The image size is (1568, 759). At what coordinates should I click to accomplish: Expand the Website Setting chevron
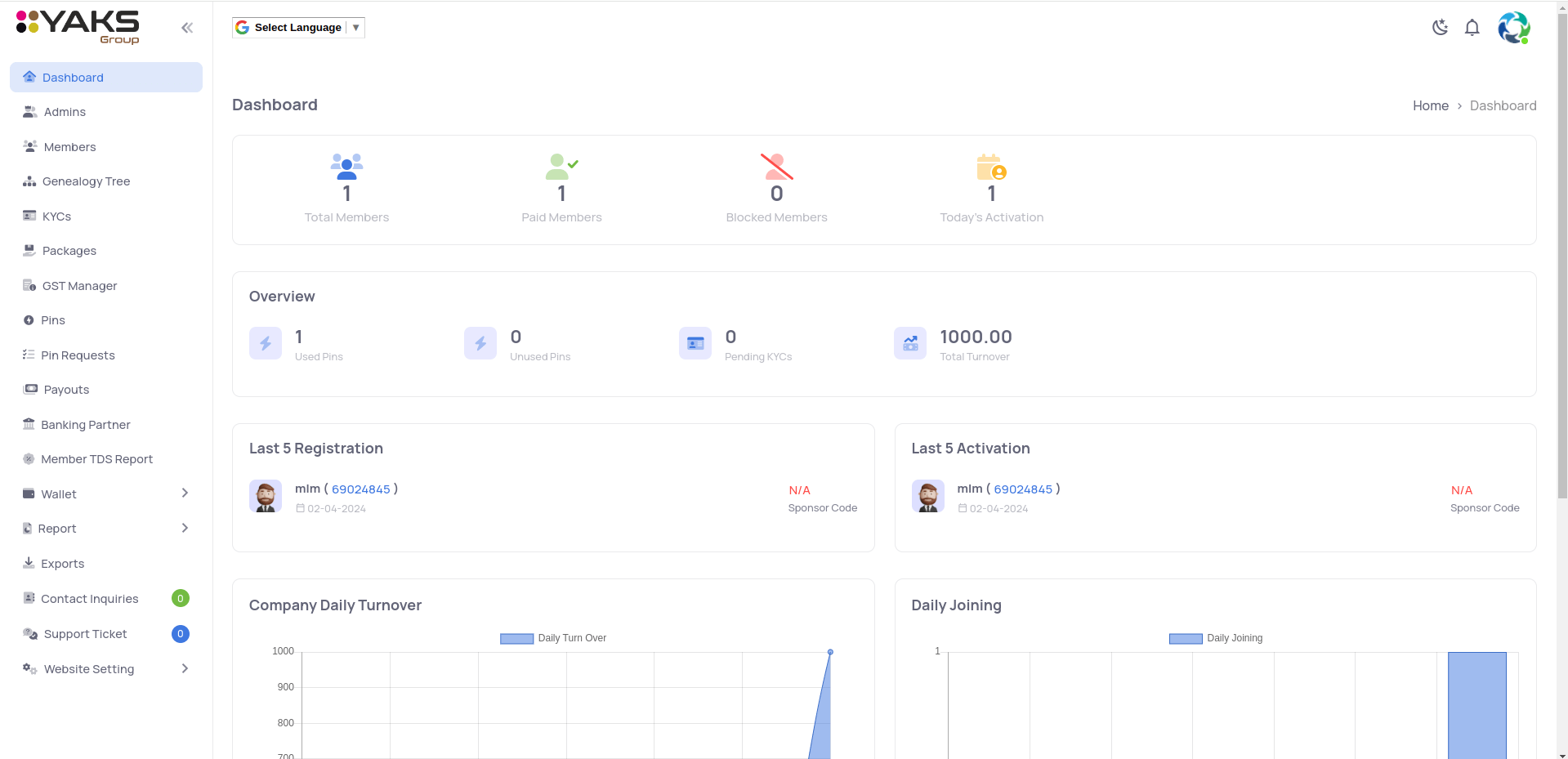[185, 668]
